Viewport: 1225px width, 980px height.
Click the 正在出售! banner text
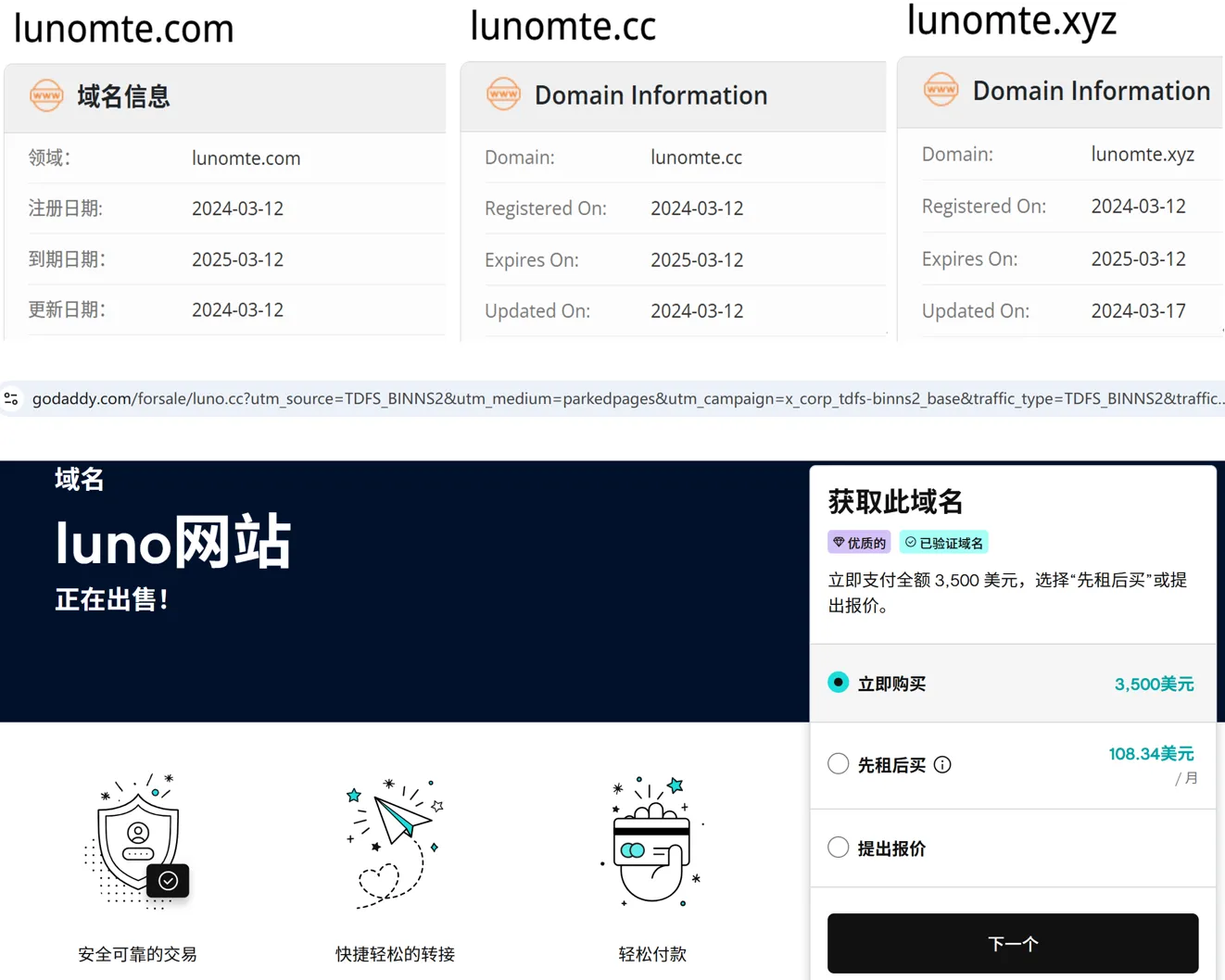coord(112,599)
